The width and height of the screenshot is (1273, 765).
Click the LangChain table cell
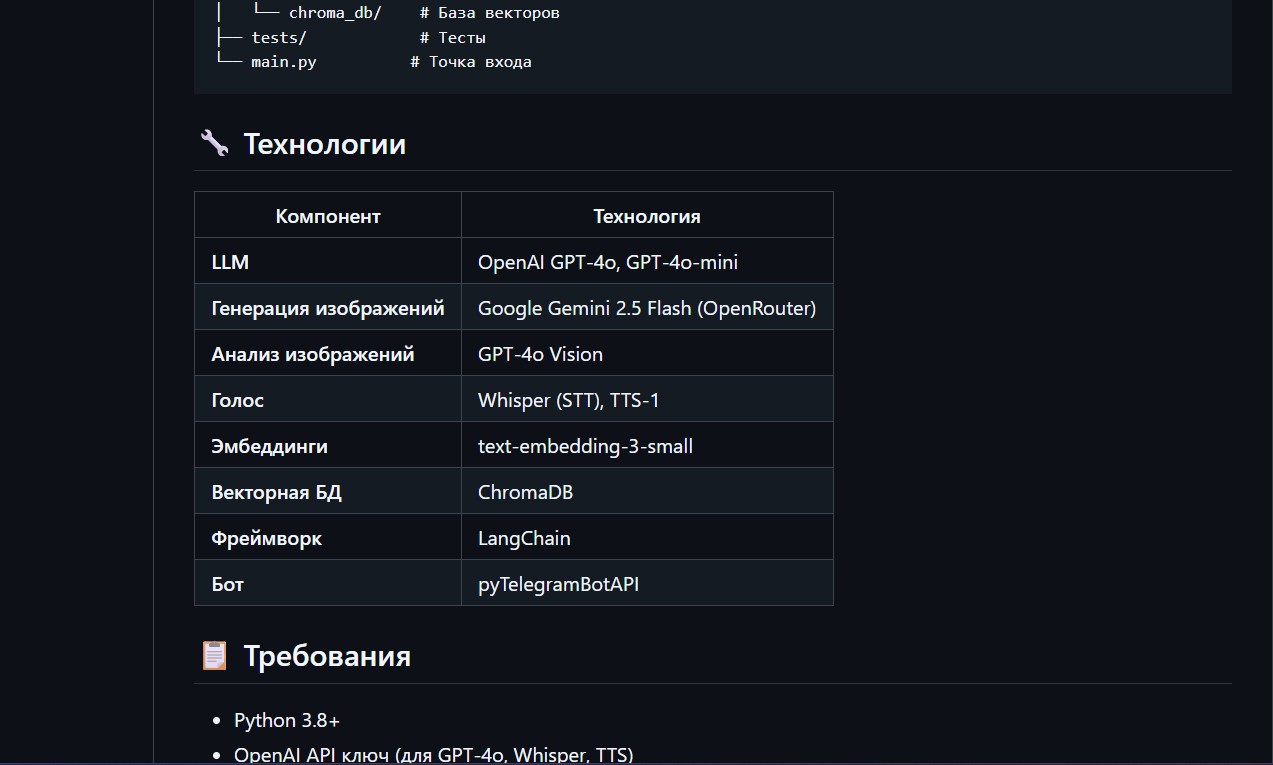pos(647,537)
